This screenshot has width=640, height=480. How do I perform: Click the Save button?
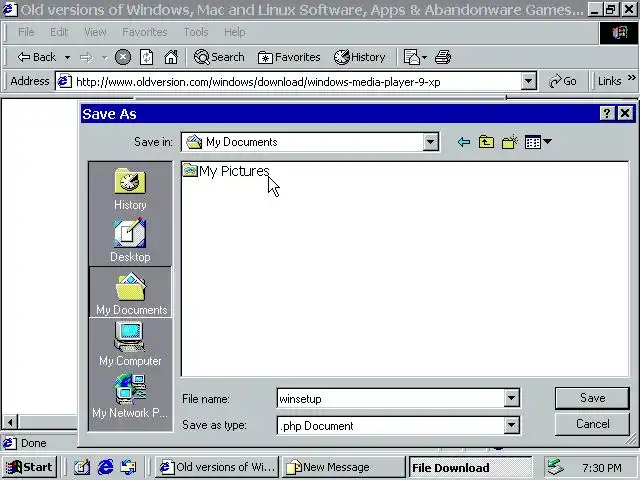tap(592, 398)
